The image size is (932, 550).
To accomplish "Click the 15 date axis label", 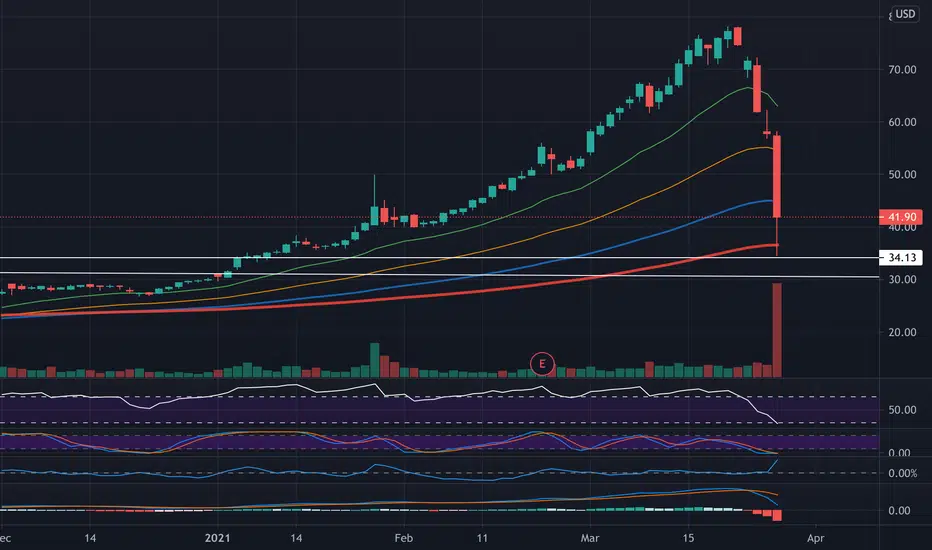I will pyautogui.click(x=688, y=538).
